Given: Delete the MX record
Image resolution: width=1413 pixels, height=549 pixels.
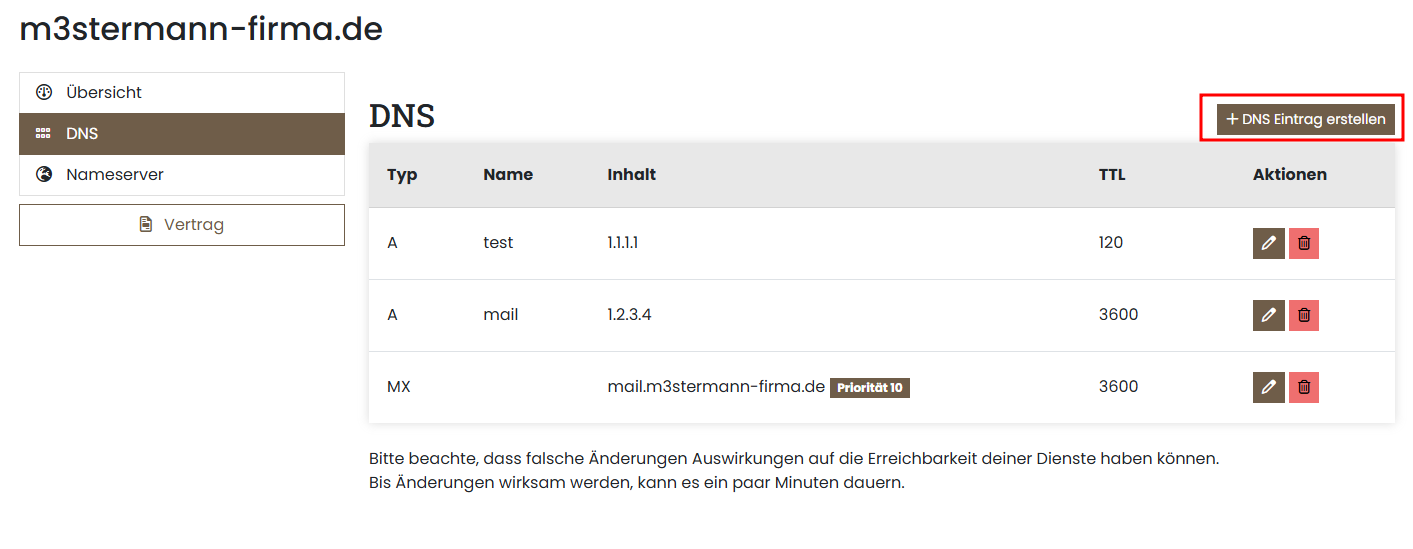Looking at the screenshot, I should pos(1304,387).
